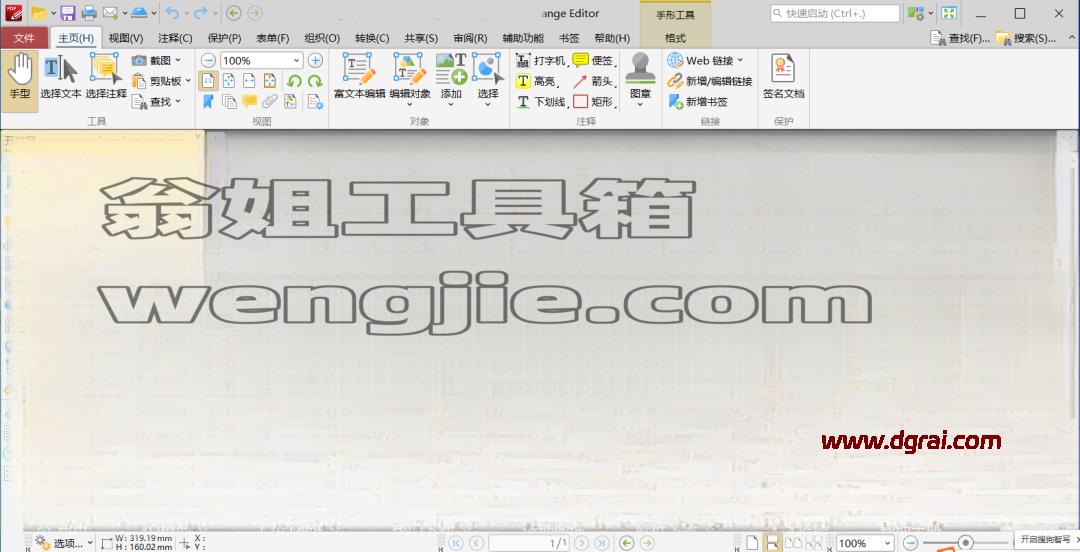This screenshot has height=552, width=1080.
Task: Open the File (文件) menu
Action: [24, 38]
